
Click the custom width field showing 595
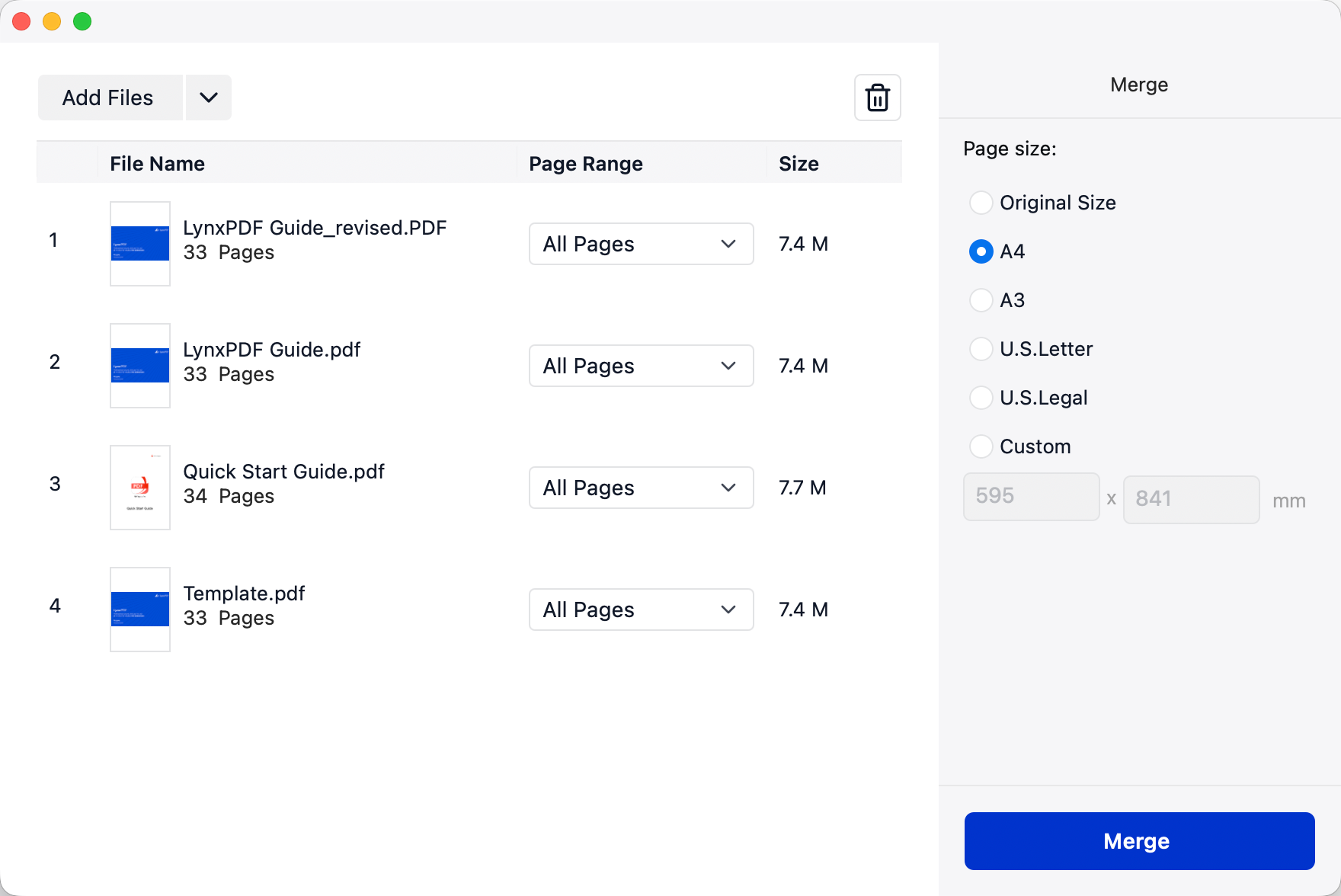coord(1031,497)
